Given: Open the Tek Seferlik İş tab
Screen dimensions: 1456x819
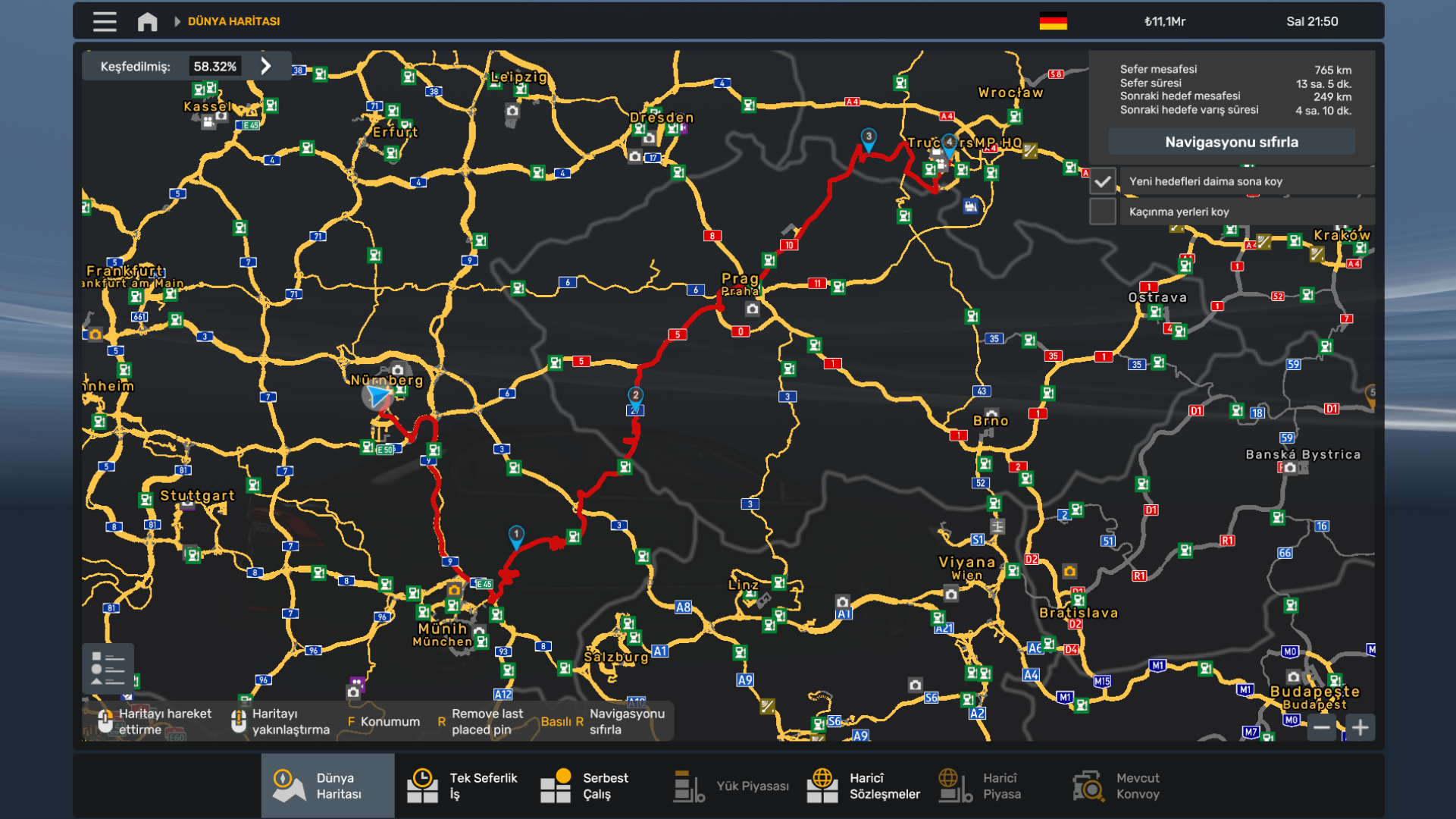Looking at the screenshot, I should [x=462, y=786].
